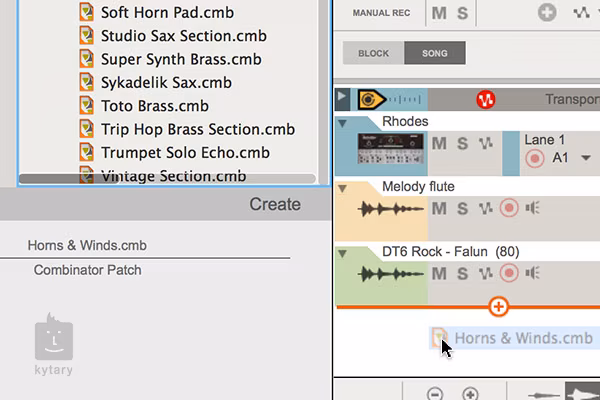Switch to Song view
This screenshot has height=400, width=600.
[x=435, y=53]
